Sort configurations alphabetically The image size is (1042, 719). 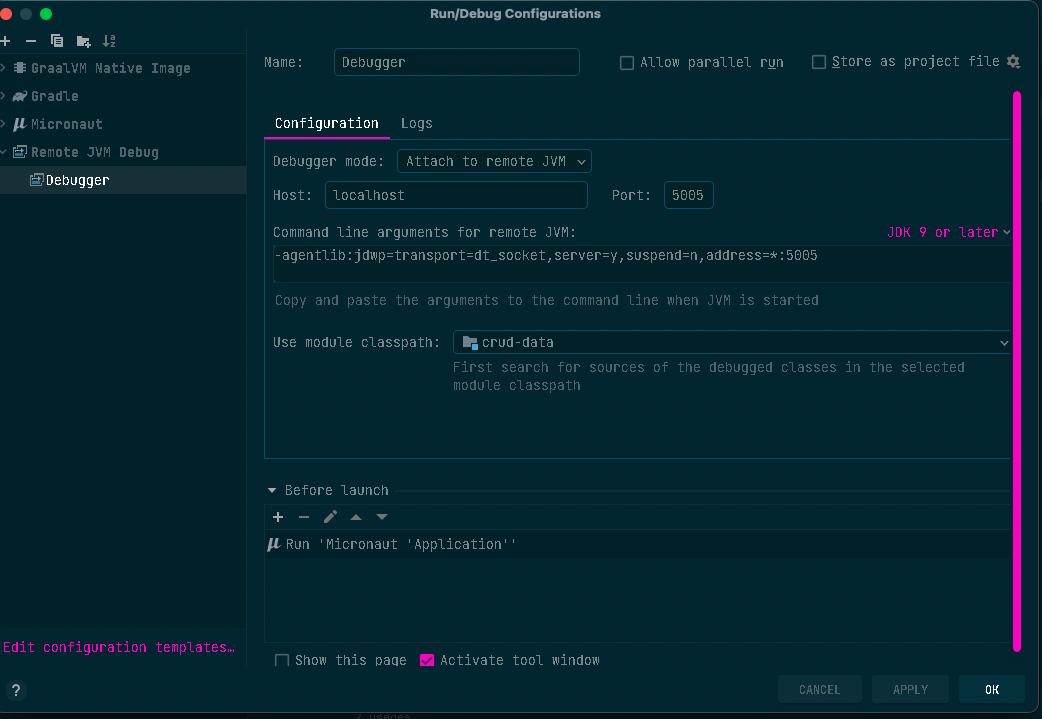click(x=109, y=41)
